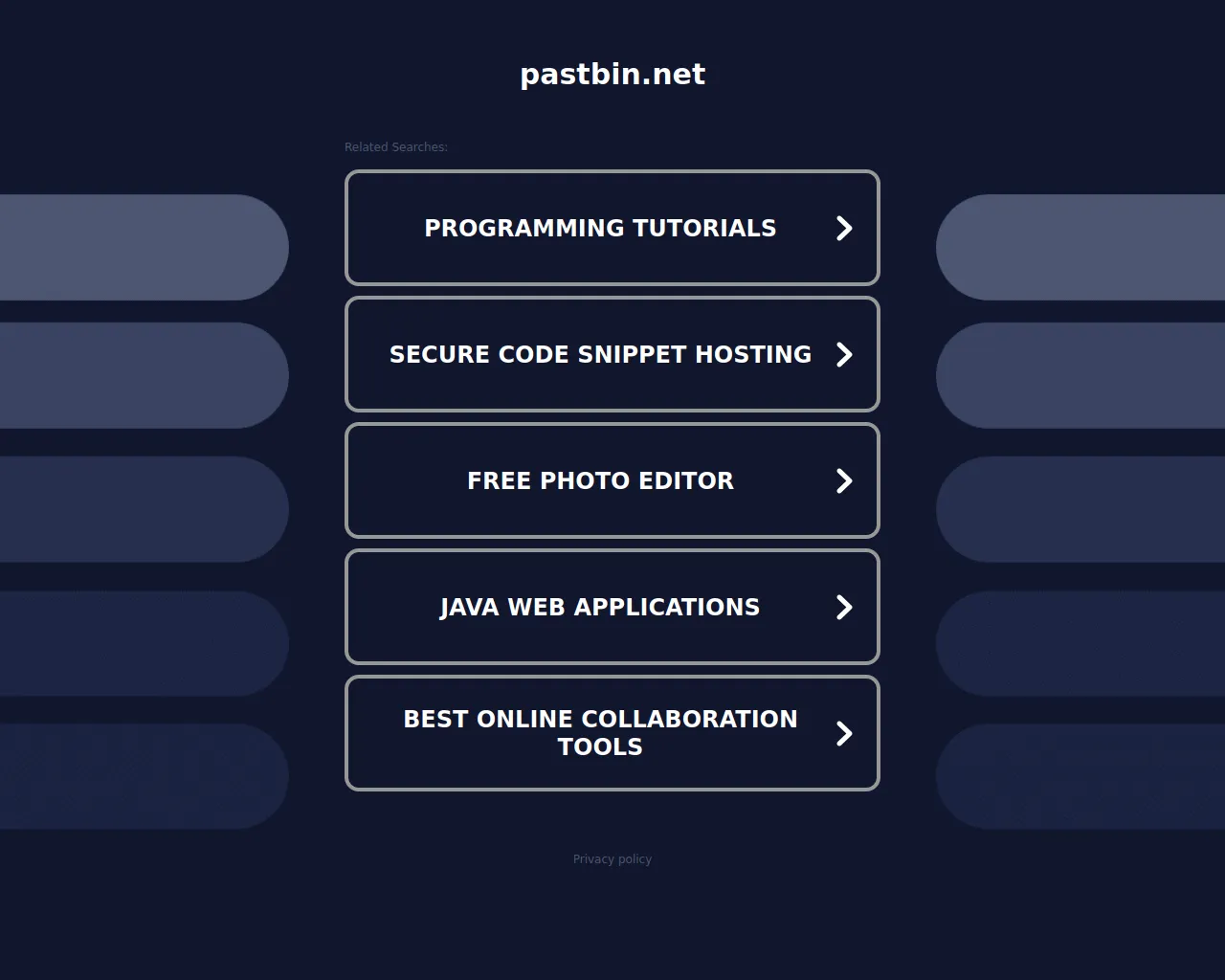Click the Related Searches heading

pos(395,146)
